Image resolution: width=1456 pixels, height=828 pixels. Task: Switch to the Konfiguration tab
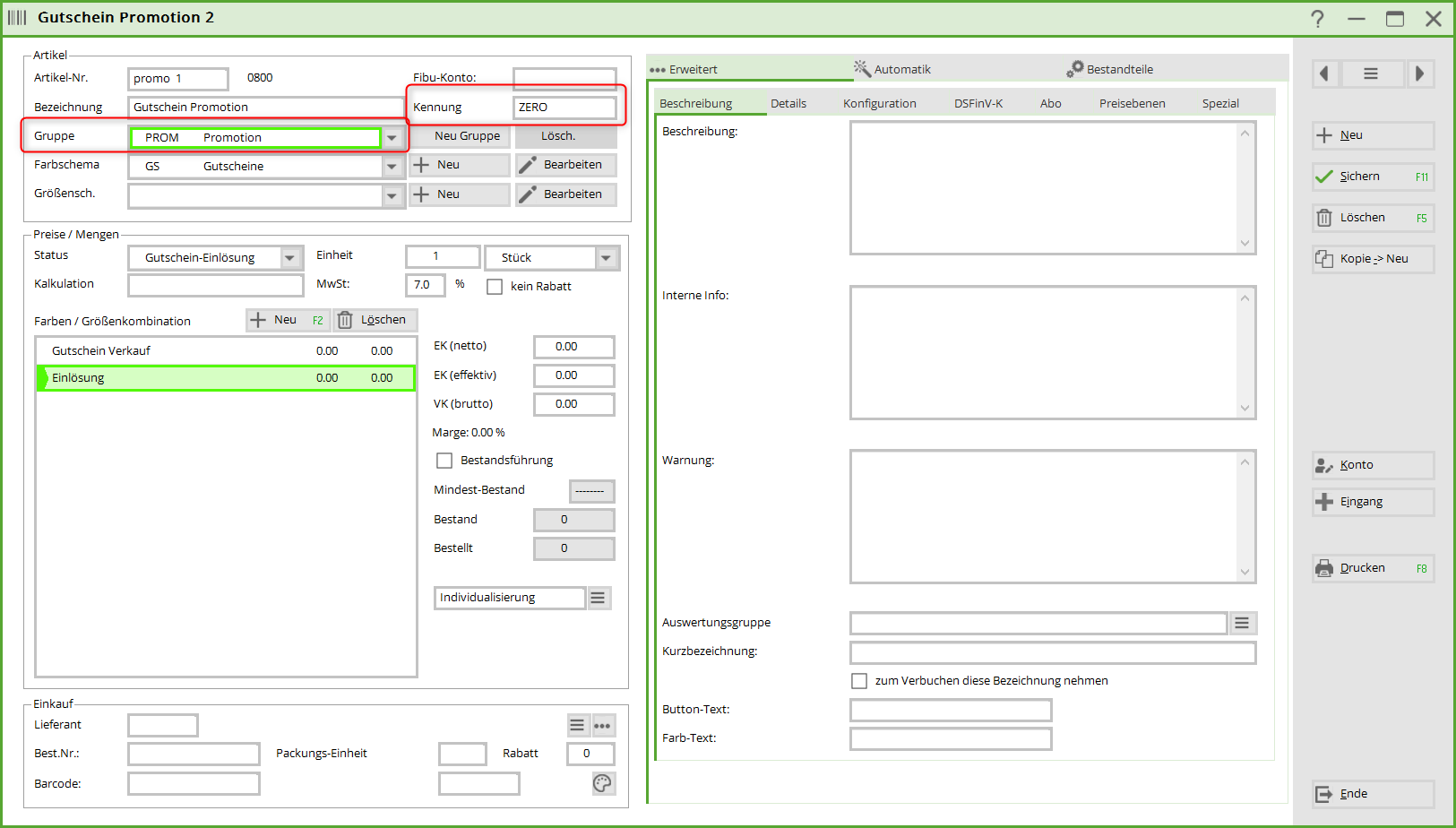coord(879,104)
